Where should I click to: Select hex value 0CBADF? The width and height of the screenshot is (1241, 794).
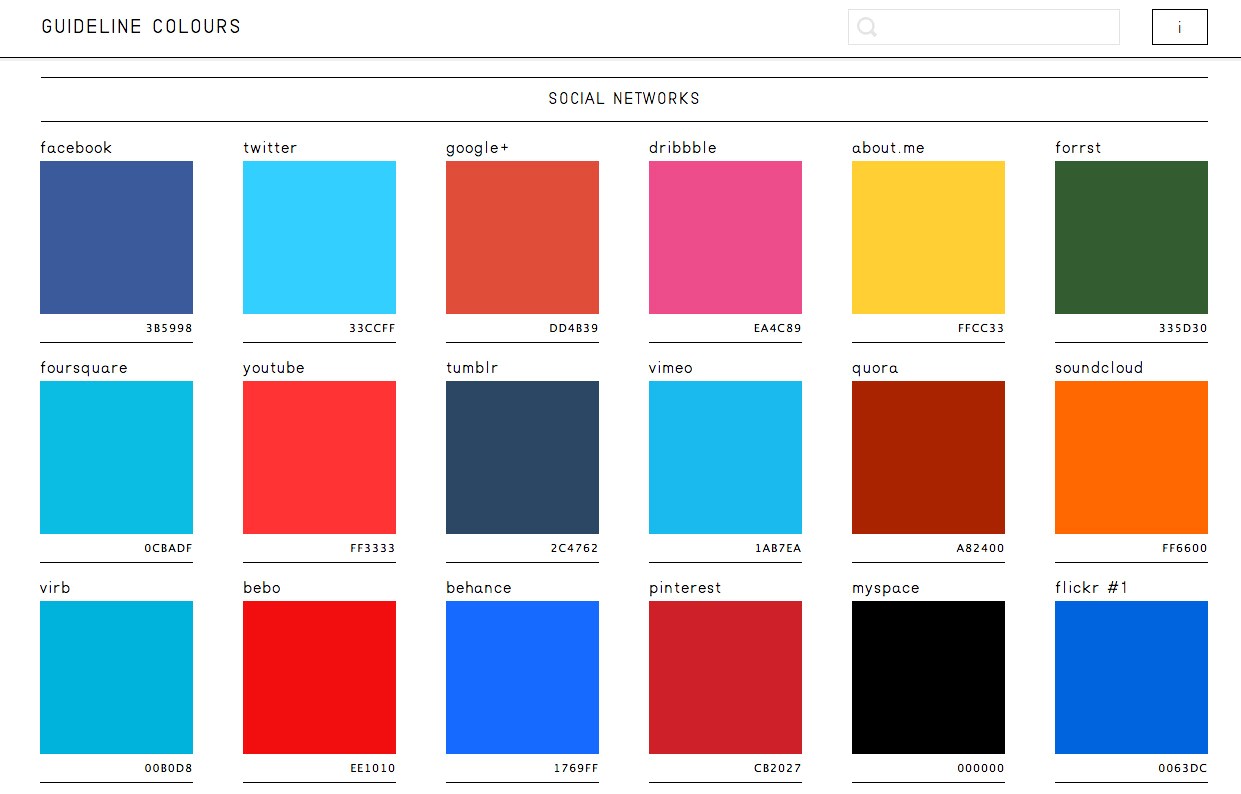click(168, 548)
